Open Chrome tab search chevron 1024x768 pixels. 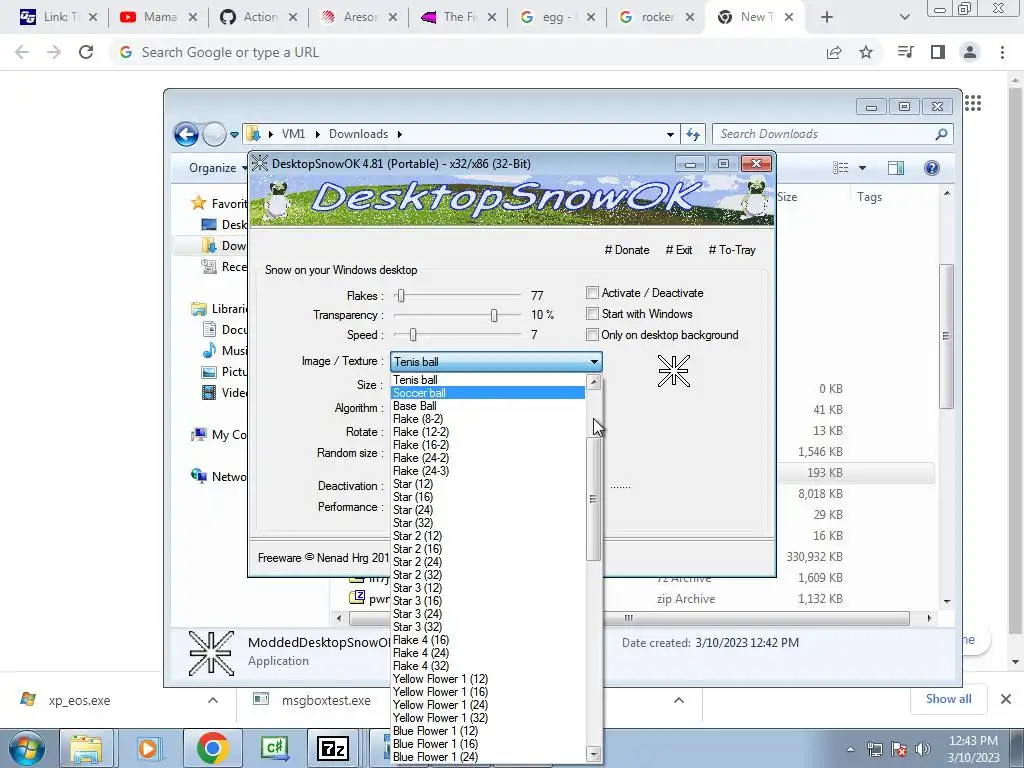click(904, 17)
